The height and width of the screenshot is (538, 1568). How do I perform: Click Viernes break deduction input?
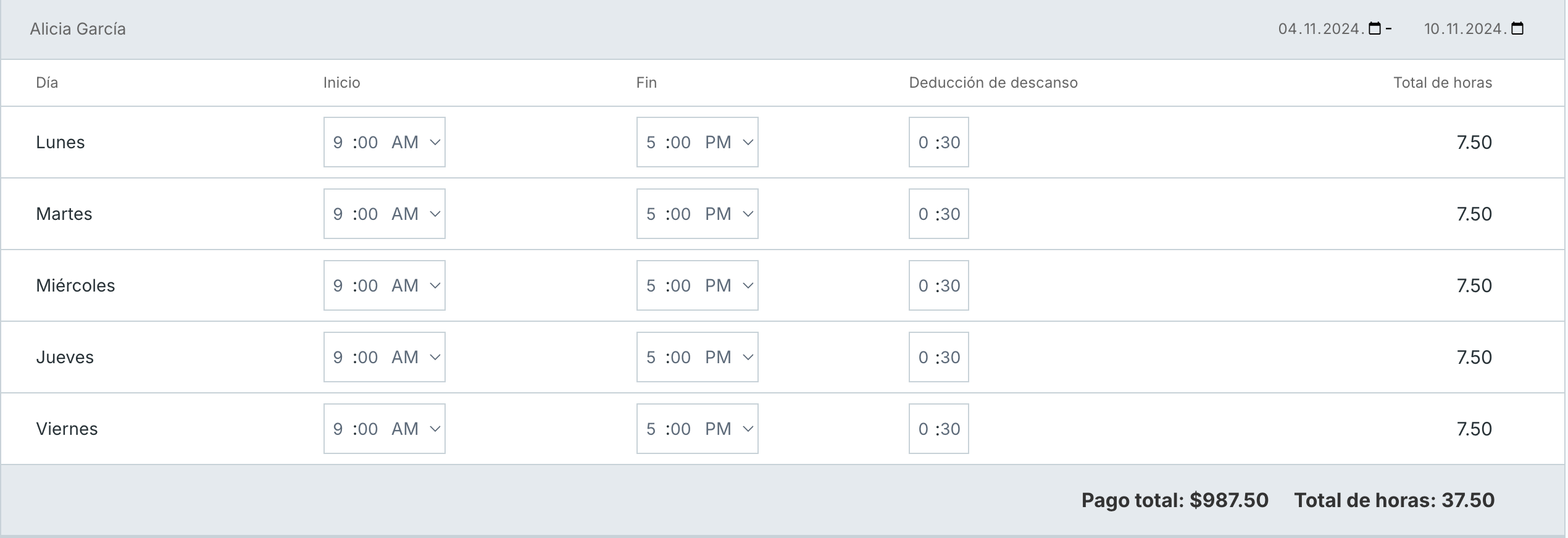939,429
